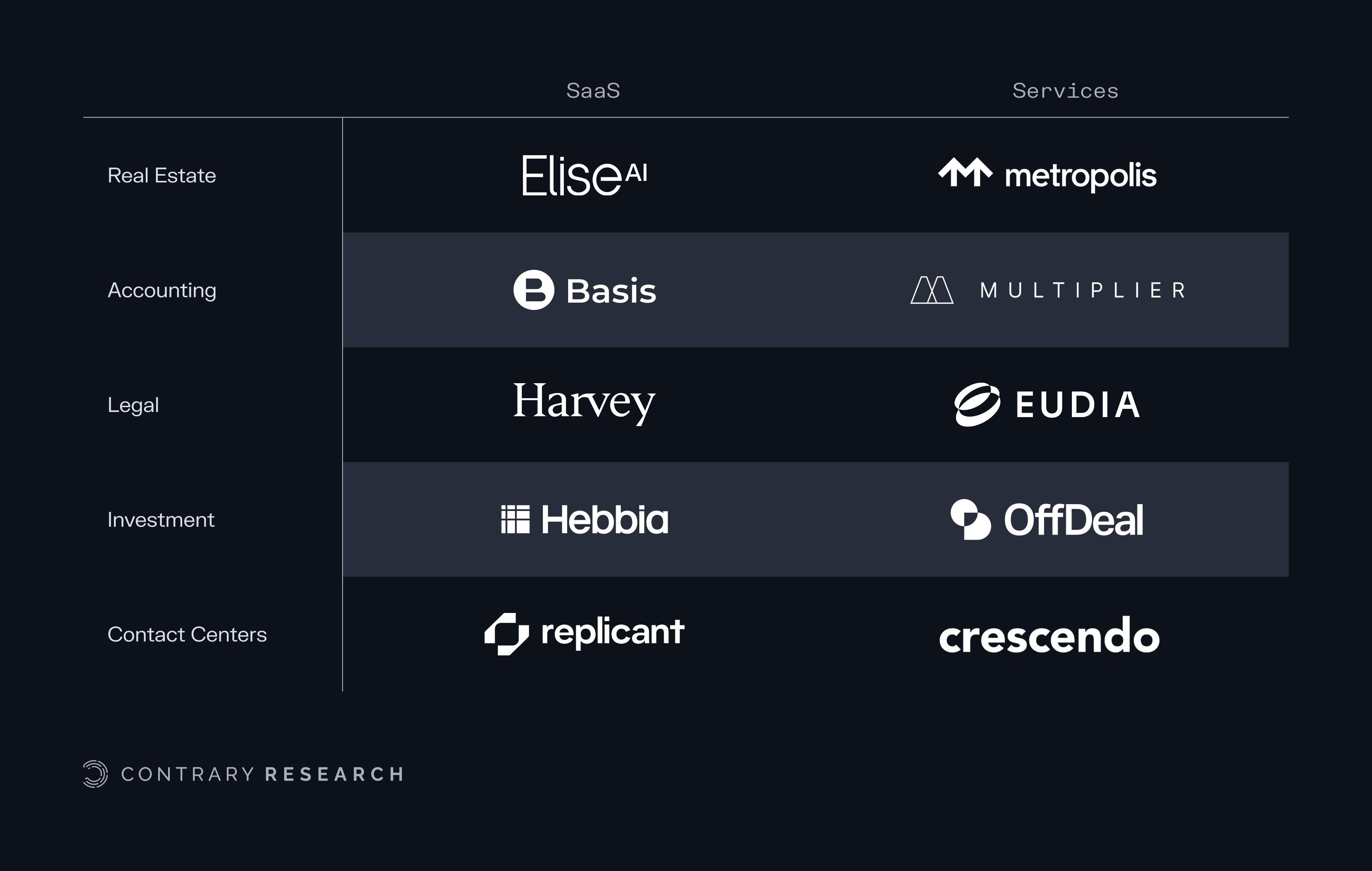The height and width of the screenshot is (871, 1372).
Task: Click the EliseAI logo
Action: coord(584,175)
